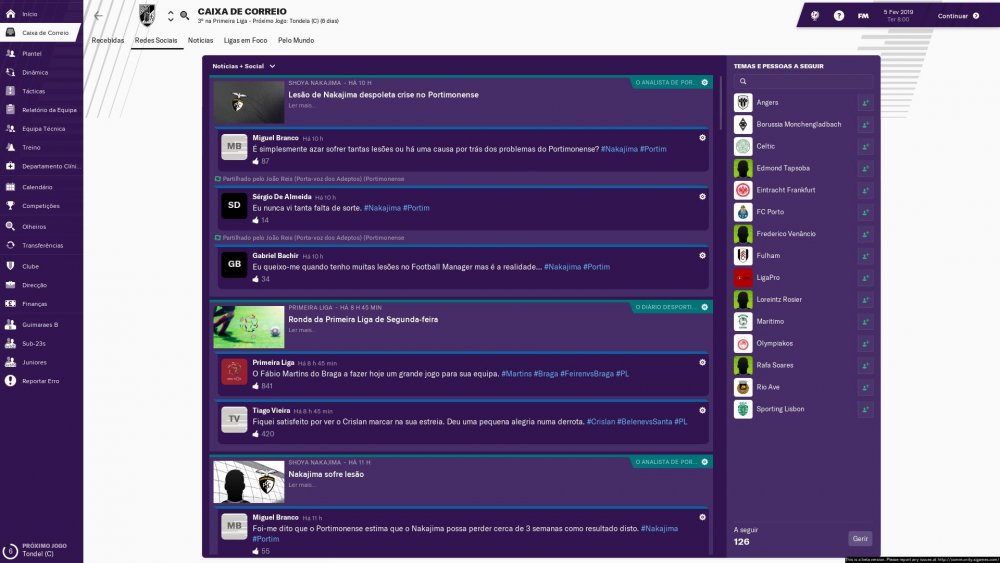Open settings gear on Sérgio De Almeida post
This screenshot has width=1000, height=563.
point(702,196)
